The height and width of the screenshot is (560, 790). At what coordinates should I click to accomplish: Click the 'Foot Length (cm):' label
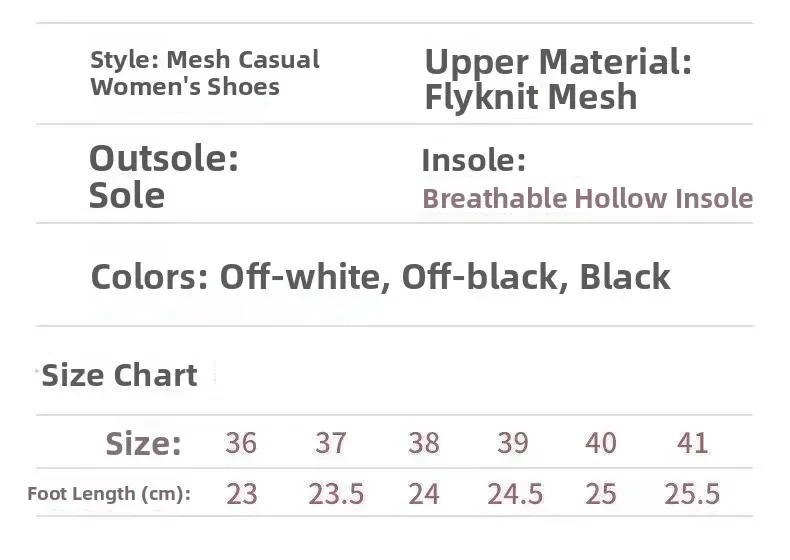pyautogui.click(x=109, y=493)
